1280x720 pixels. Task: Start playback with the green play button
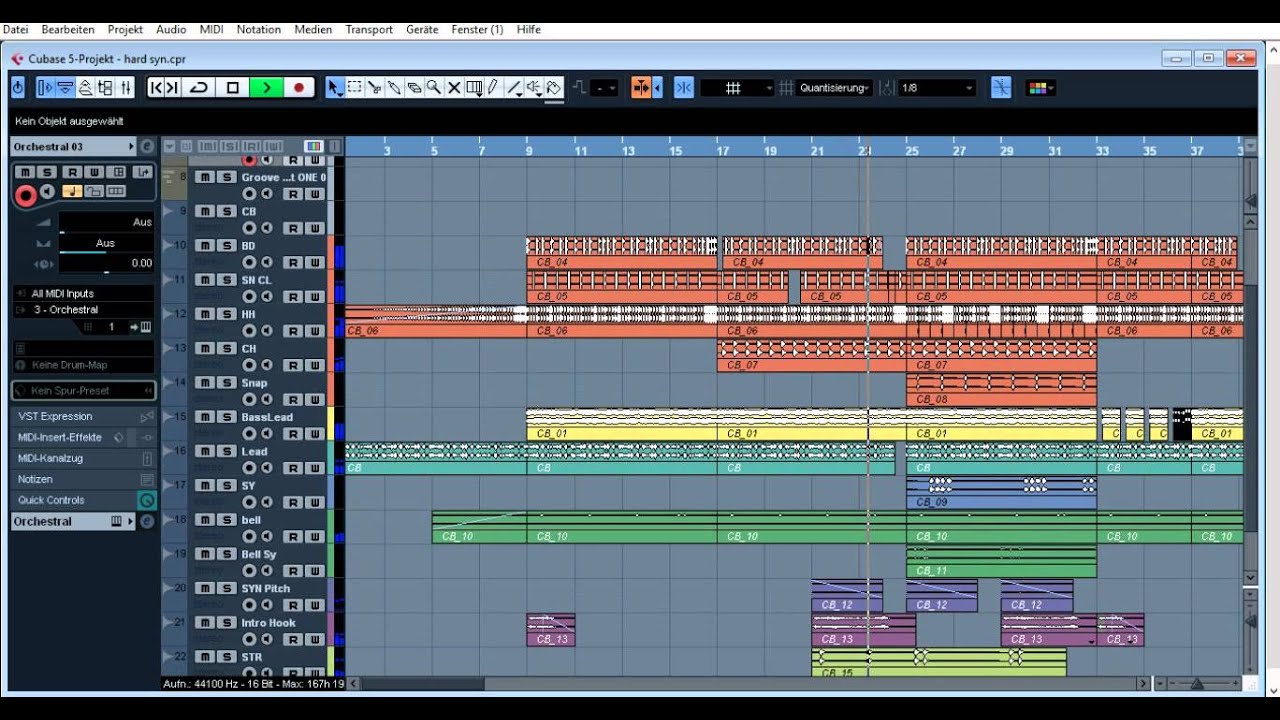pyautogui.click(x=266, y=88)
